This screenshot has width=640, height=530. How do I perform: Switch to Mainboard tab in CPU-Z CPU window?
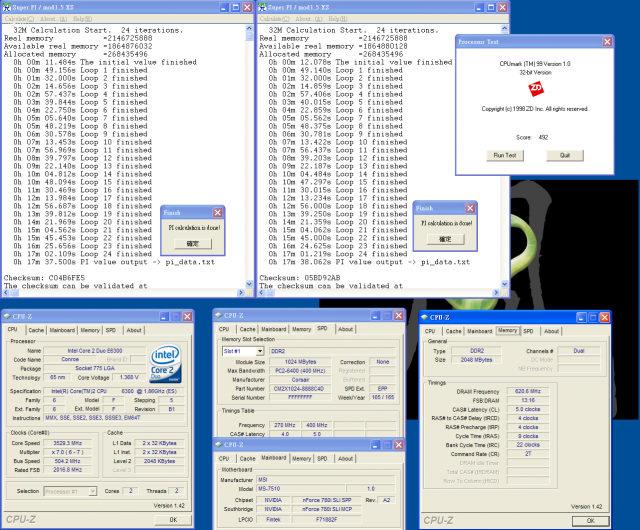(x=62, y=330)
